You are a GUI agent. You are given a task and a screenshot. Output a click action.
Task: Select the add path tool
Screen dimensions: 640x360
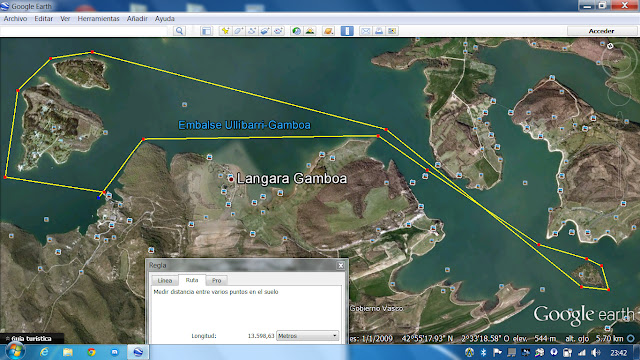252,31
